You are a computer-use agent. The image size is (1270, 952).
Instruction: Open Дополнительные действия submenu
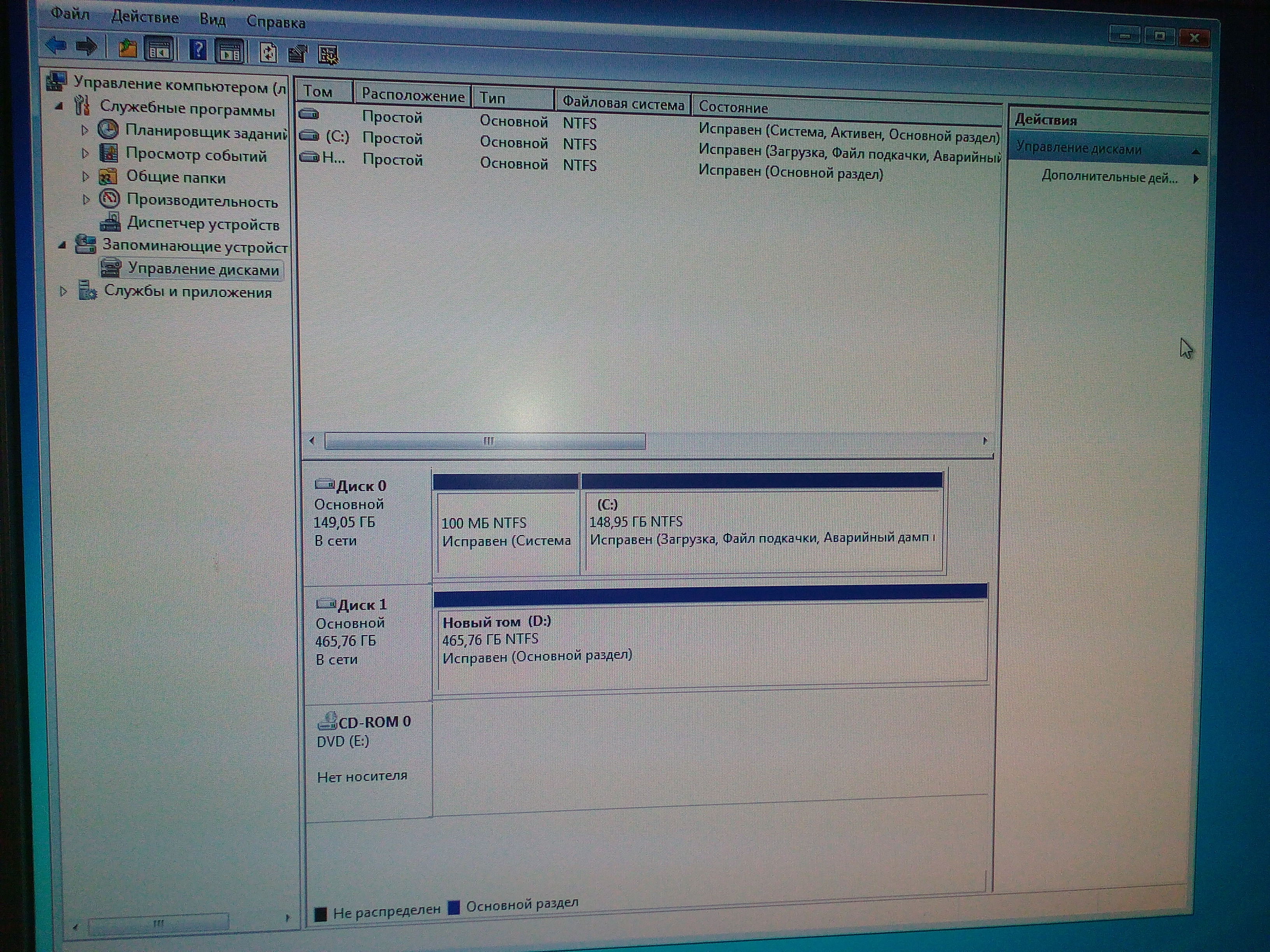pyautogui.click(x=1109, y=177)
